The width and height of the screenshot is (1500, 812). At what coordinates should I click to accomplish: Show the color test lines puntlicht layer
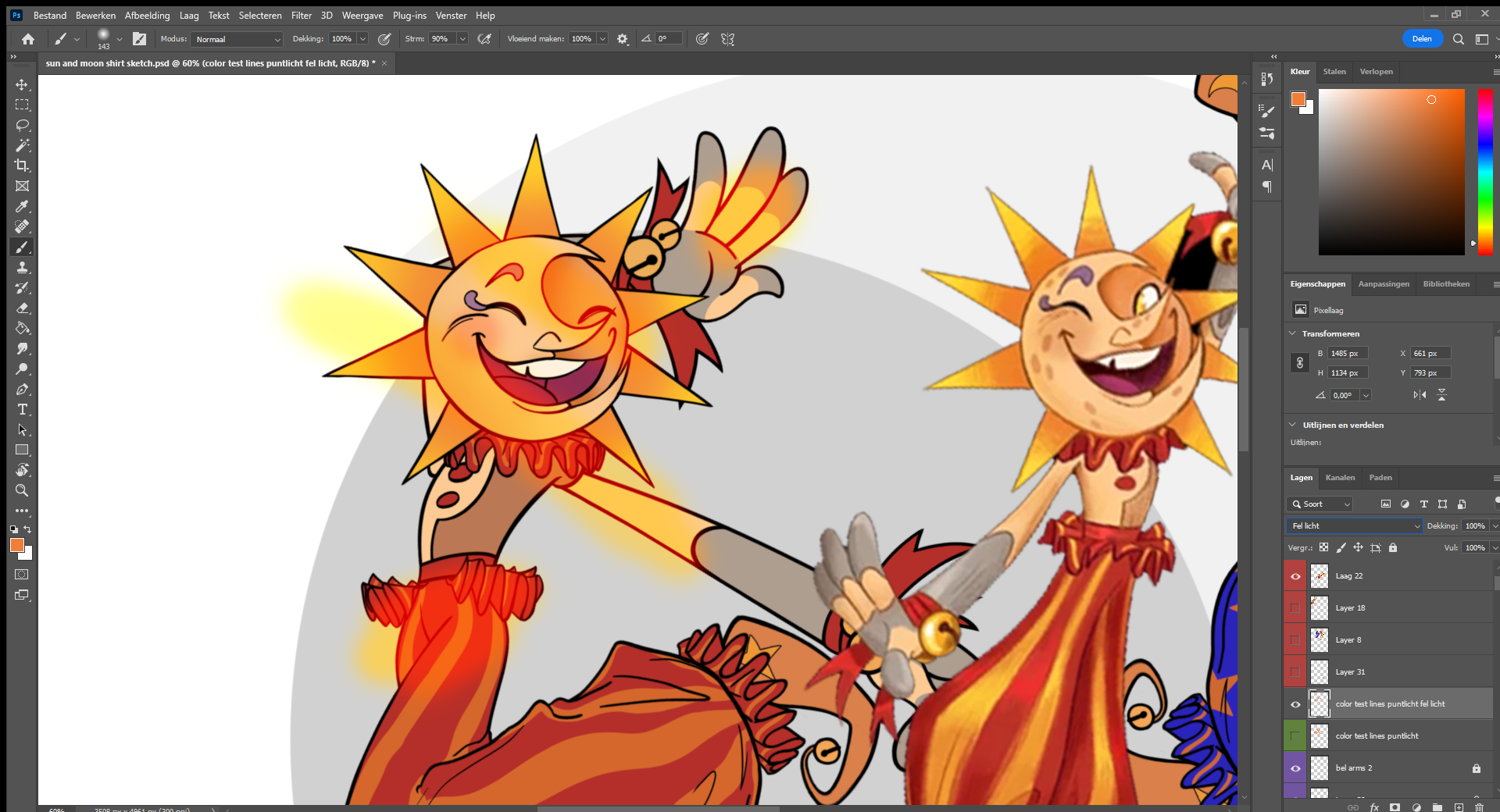1295,736
